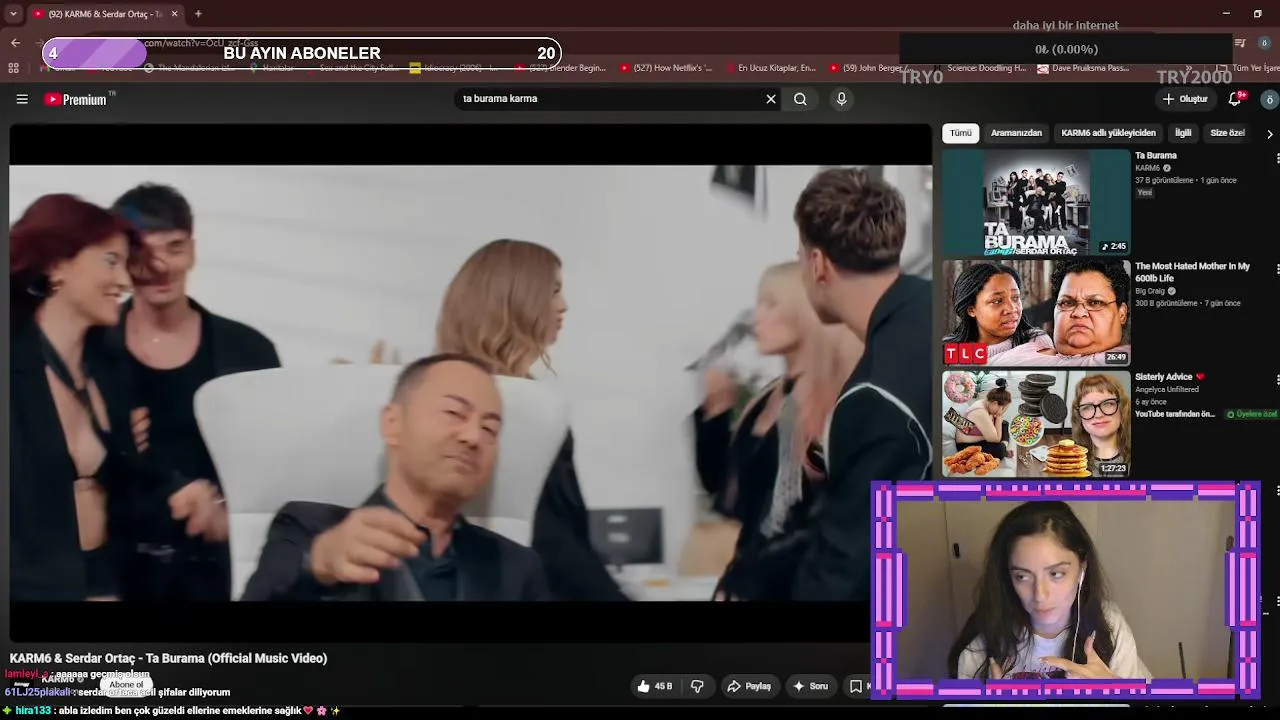Select the İlgili filter chip
The width and height of the screenshot is (1280, 720).
[x=1183, y=133]
